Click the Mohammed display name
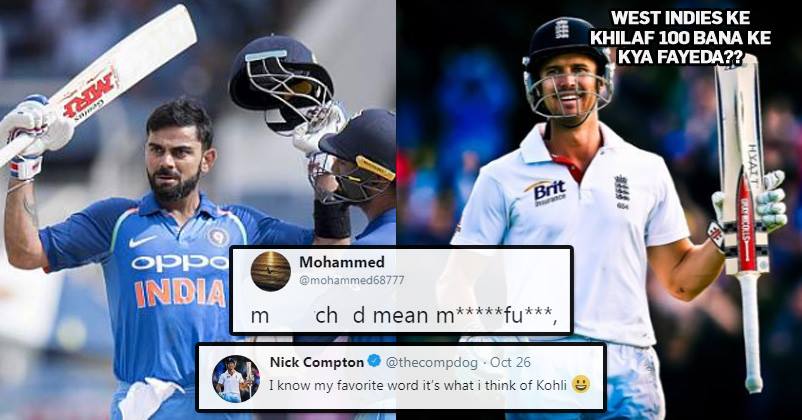Screen dimensions: 802x420 (x=342, y=262)
